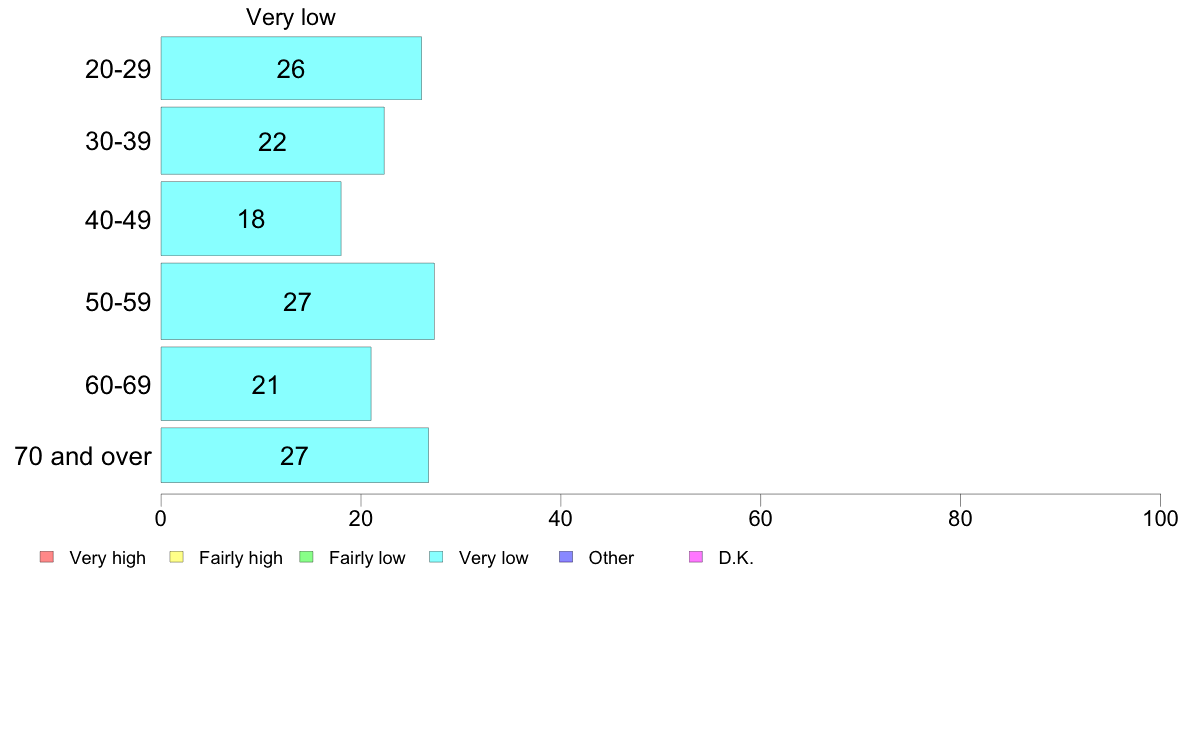Select the 20-29 bar showing 26

tap(291, 68)
